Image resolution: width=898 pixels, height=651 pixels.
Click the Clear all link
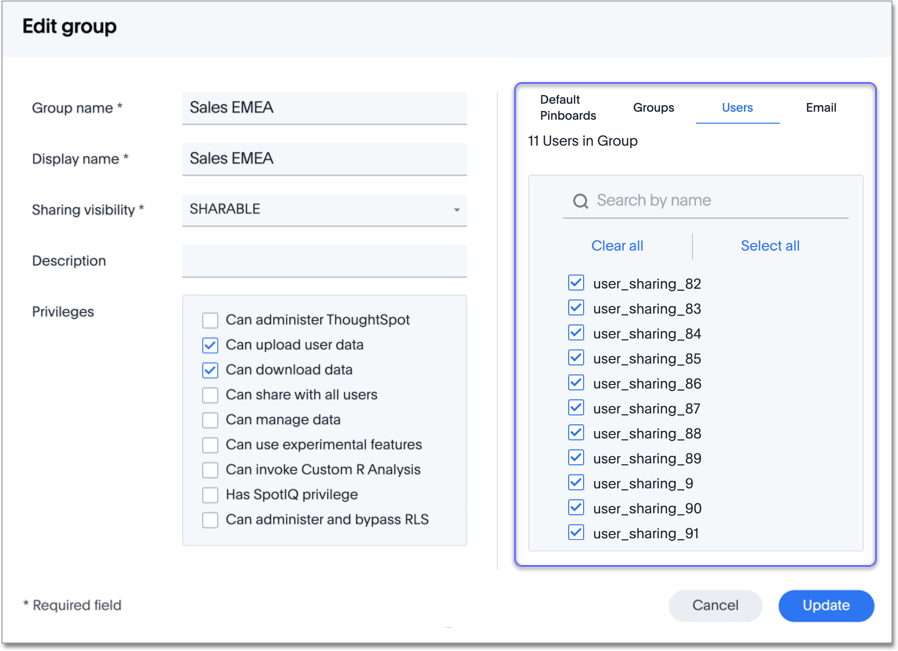click(617, 246)
